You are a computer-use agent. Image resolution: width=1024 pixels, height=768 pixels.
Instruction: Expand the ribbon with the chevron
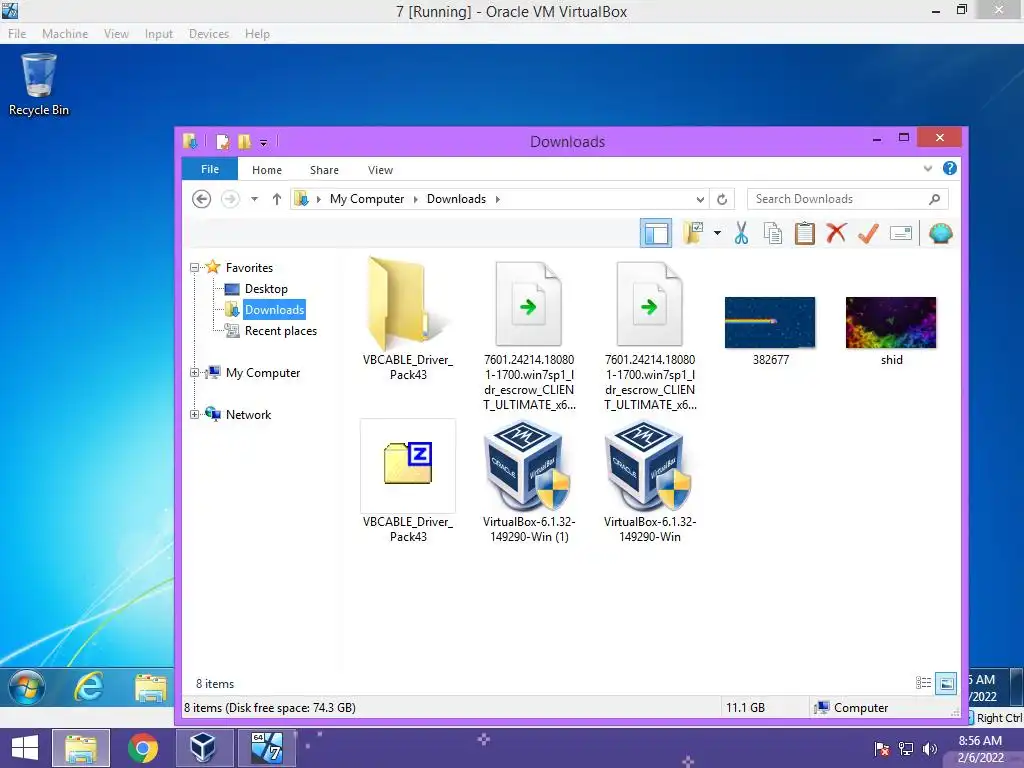927,168
